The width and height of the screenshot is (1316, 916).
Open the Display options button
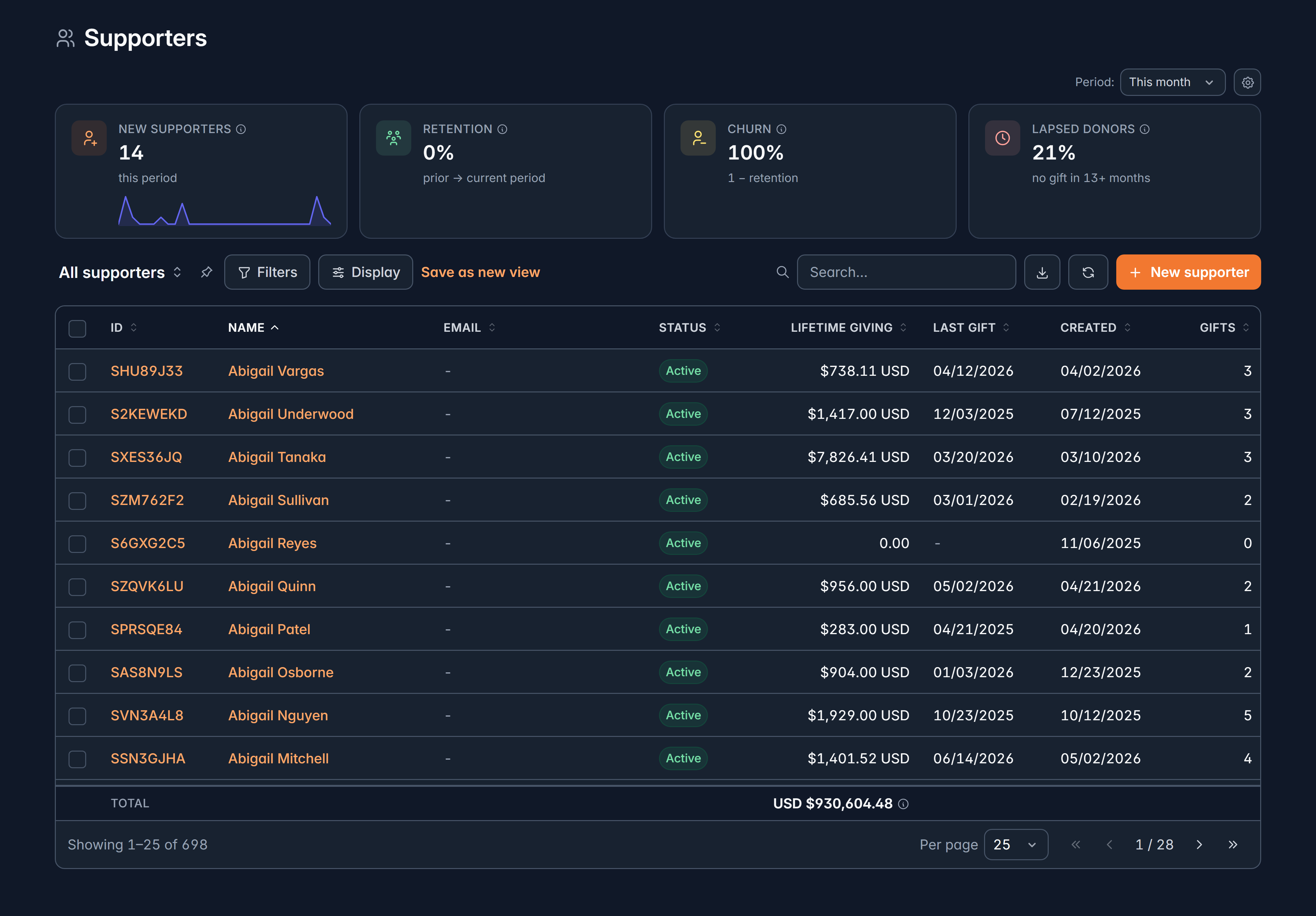click(366, 272)
